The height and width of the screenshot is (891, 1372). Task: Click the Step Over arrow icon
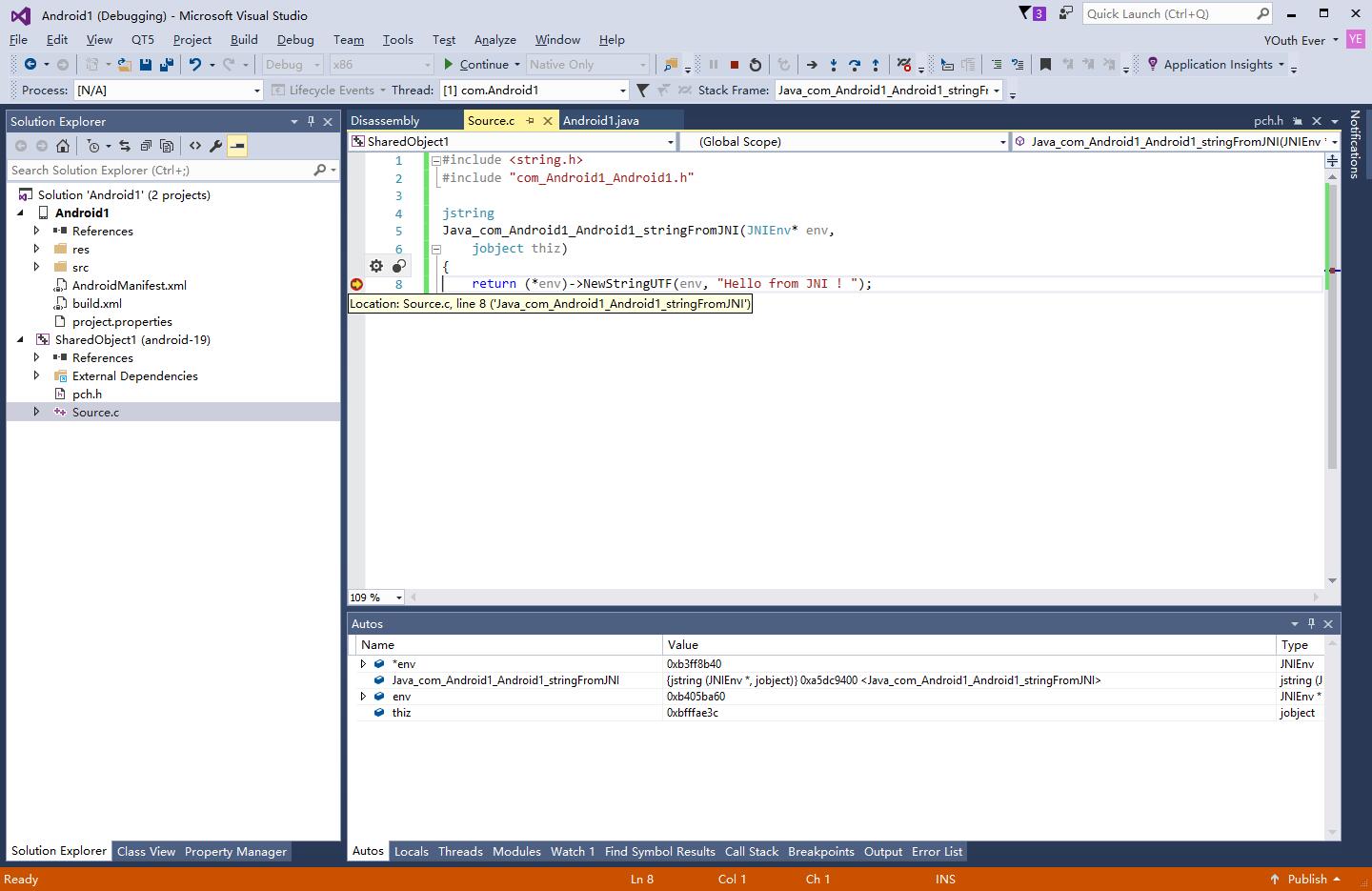[x=855, y=65]
